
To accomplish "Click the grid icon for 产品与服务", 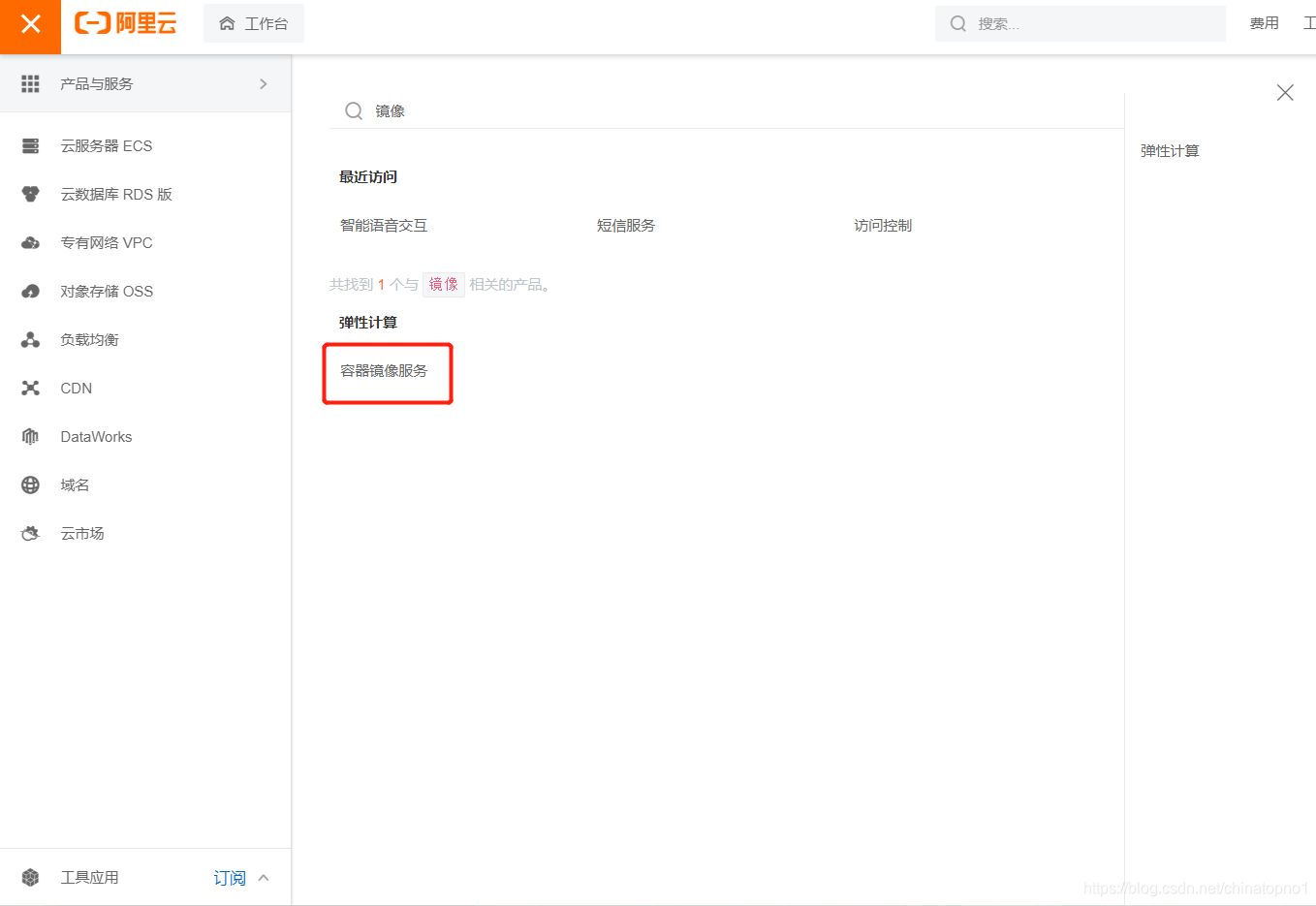I will coord(31,84).
